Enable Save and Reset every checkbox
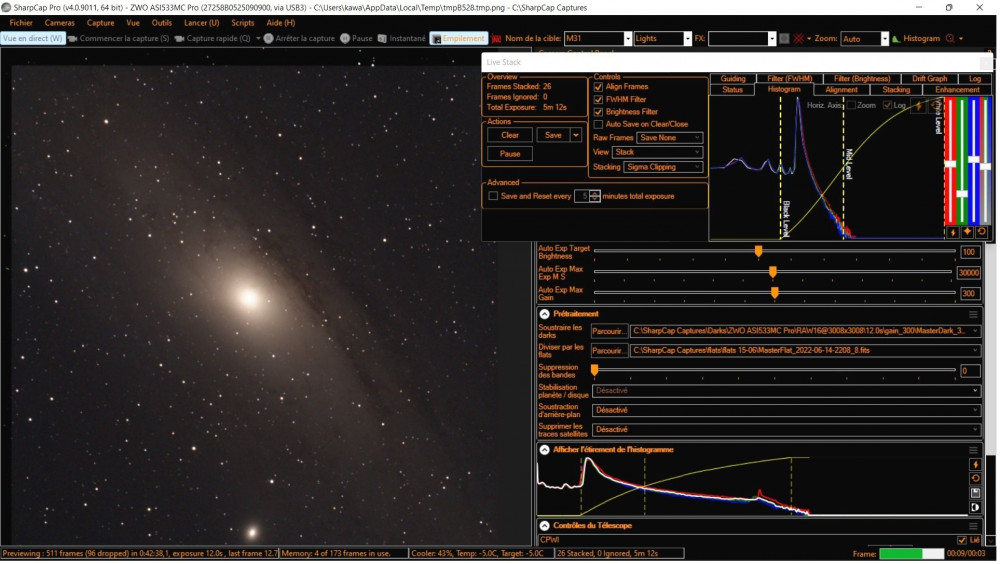This screenshot has height=564, width=1000. pyautogui.click(x=493, y=196)
